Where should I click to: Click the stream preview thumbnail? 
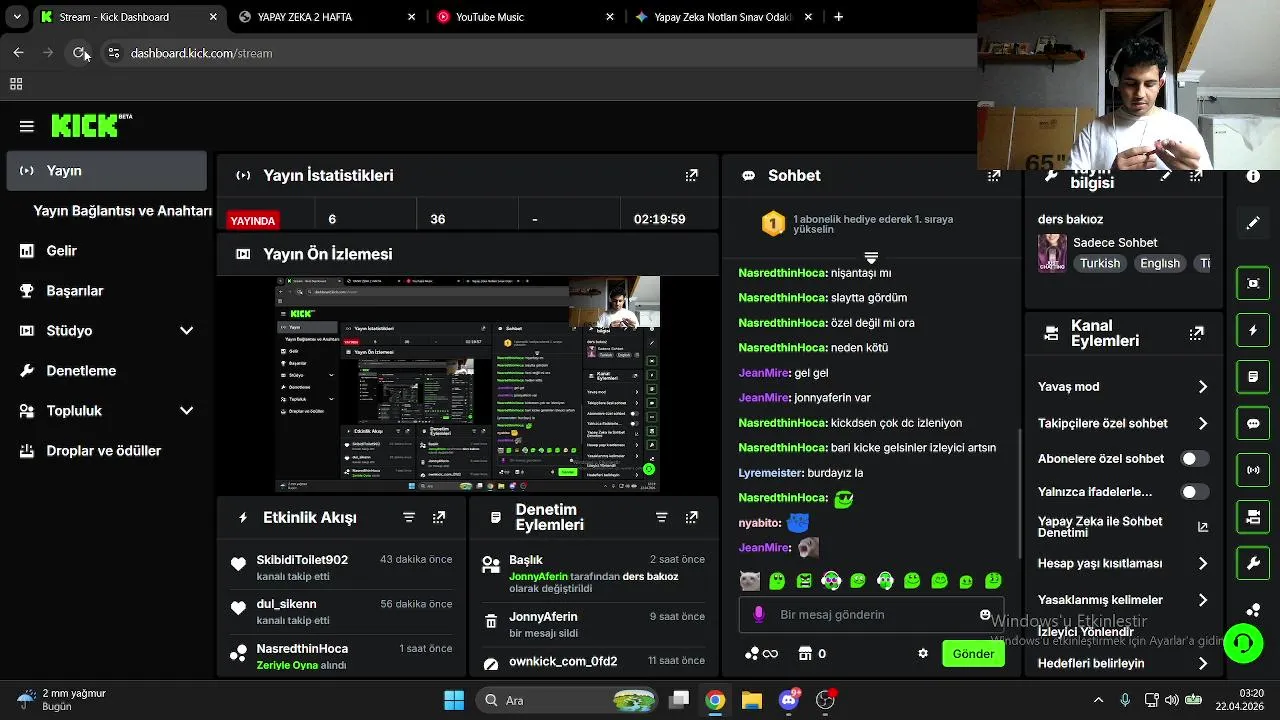coord(468,384)
